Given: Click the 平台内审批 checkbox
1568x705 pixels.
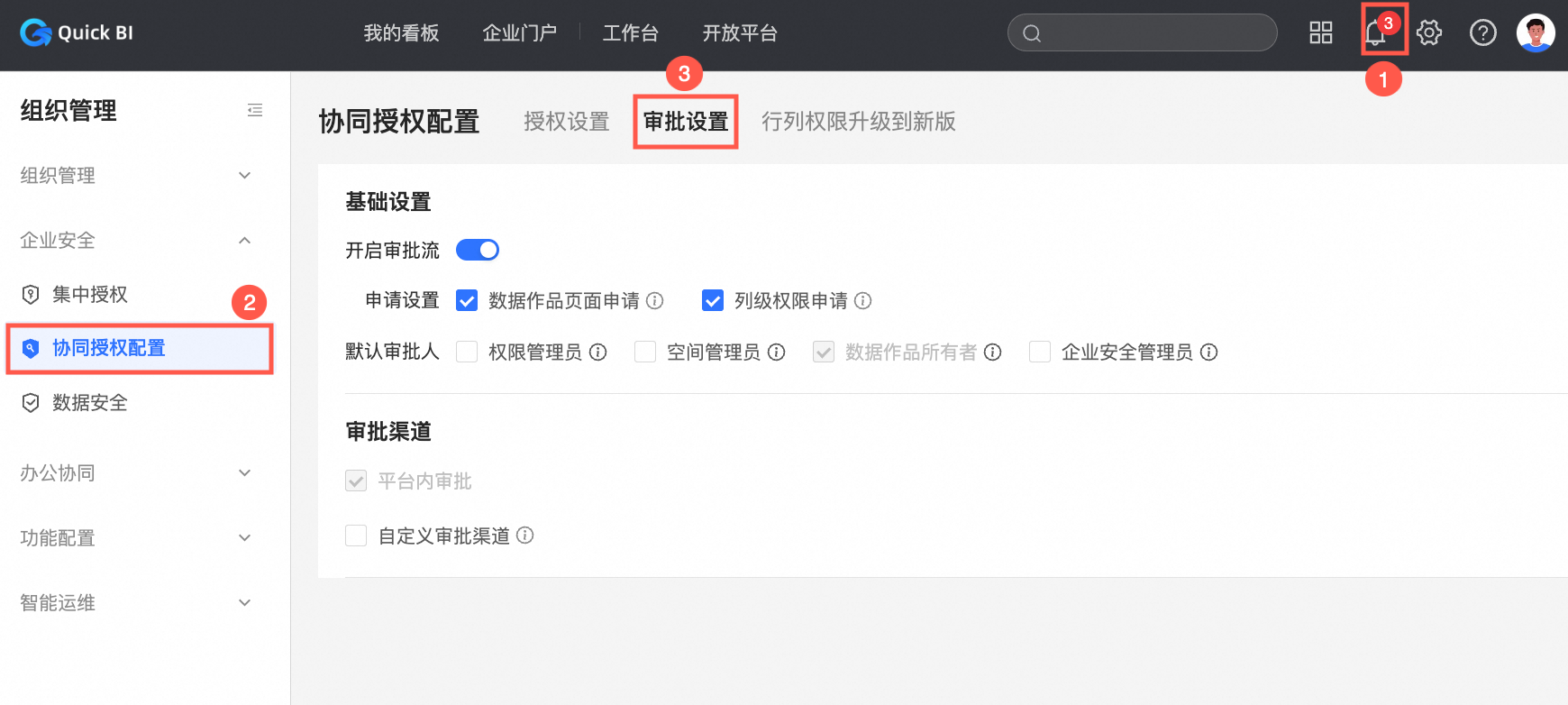Looking at the screenshot, I should point(356,481).
